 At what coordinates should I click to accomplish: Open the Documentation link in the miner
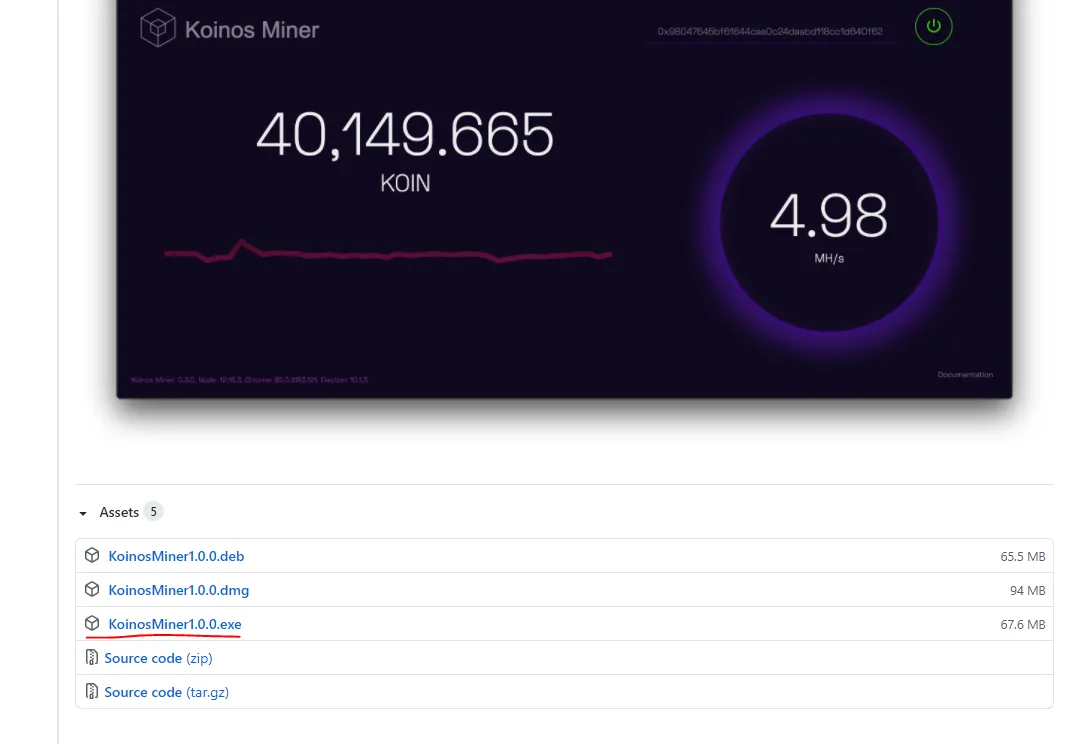pyautogui.click(x=965, y=374)
